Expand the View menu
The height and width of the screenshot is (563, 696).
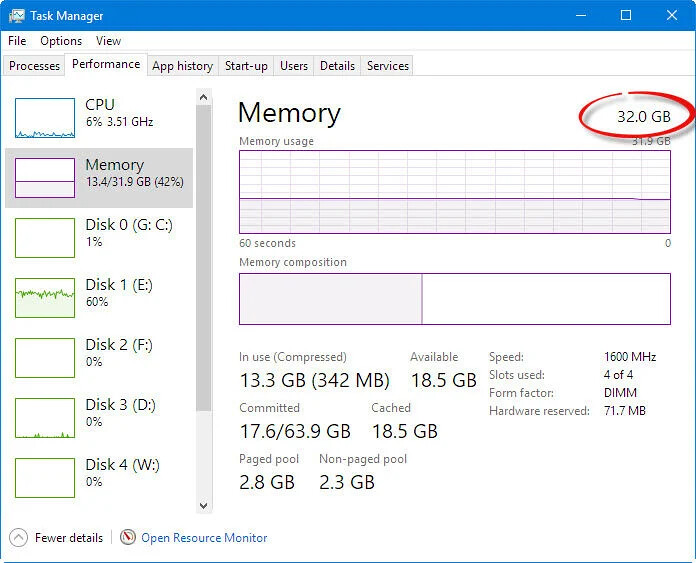click(108, 41)
